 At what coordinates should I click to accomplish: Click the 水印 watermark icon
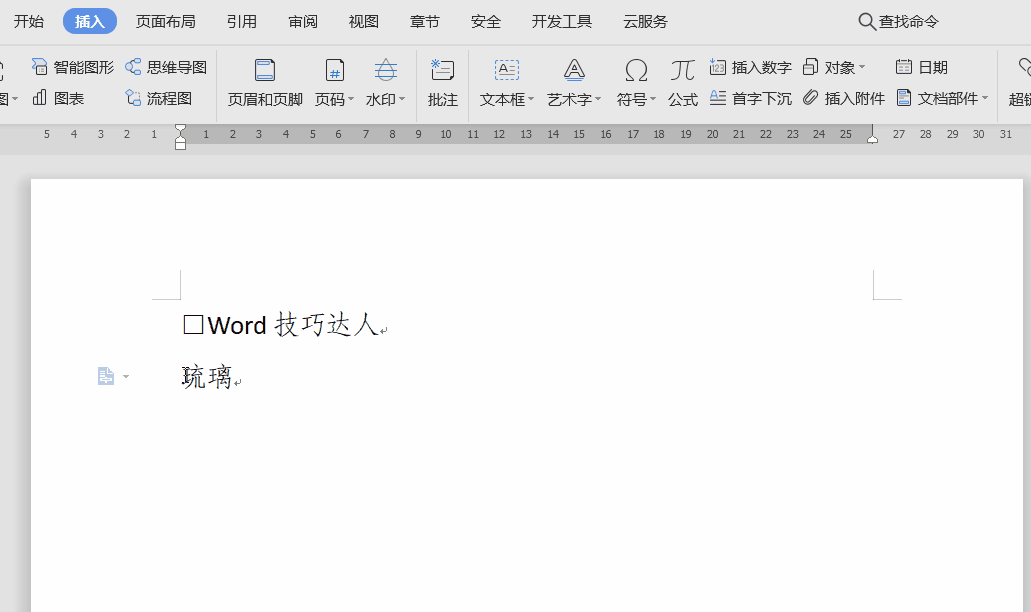click(385, 70)
